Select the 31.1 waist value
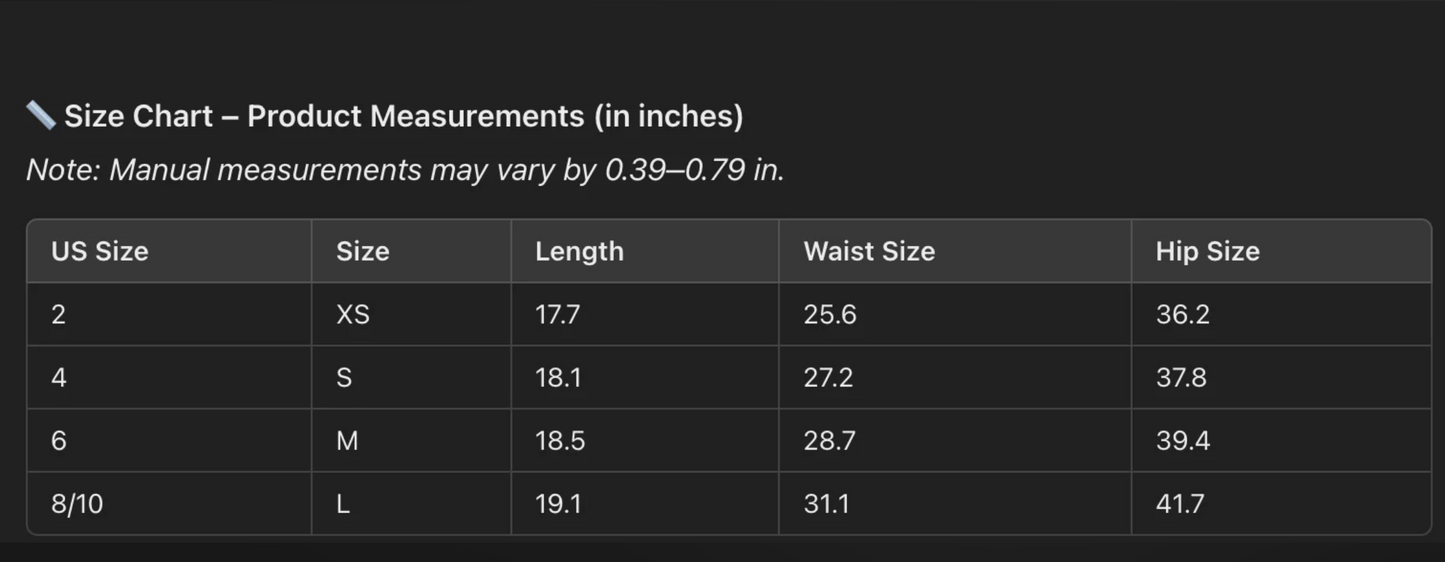This screenshot has height=562, width=1445. (826, 504)
